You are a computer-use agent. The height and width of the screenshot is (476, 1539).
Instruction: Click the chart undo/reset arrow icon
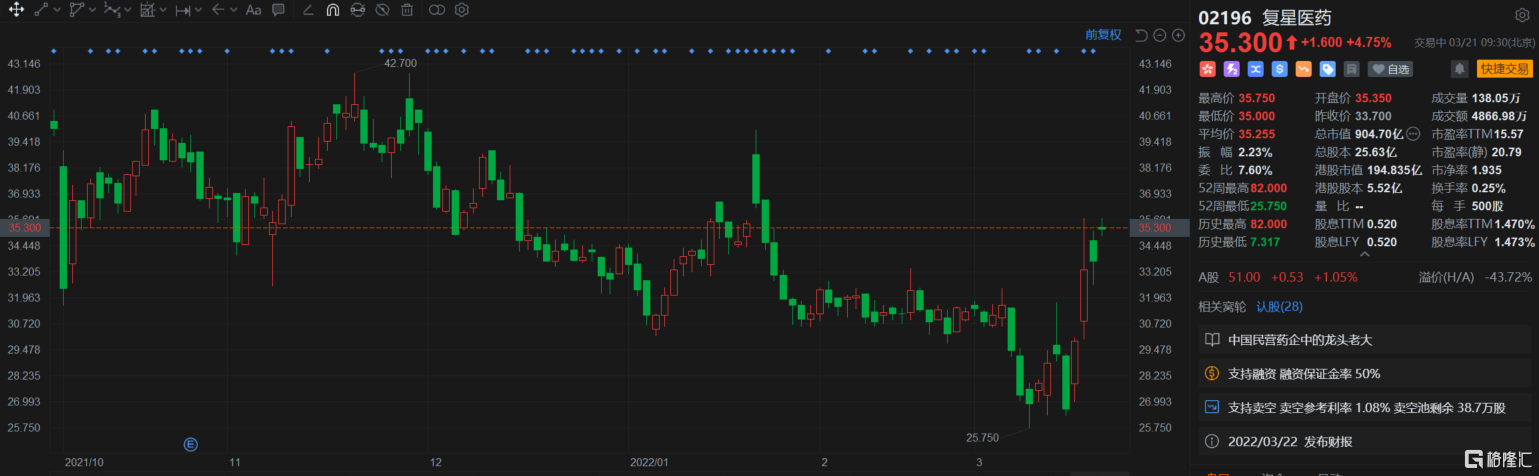coord(1142,35)
